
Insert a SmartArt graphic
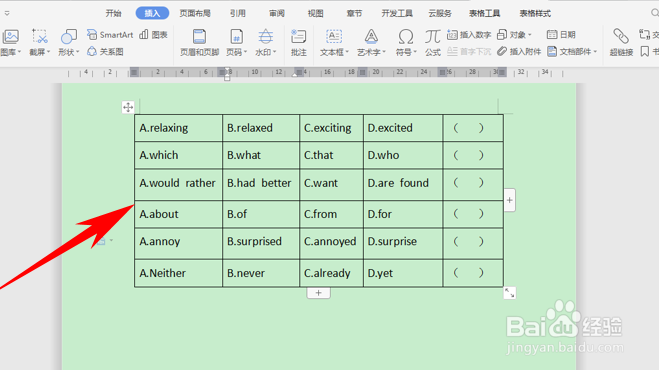[x=110, y=35]
